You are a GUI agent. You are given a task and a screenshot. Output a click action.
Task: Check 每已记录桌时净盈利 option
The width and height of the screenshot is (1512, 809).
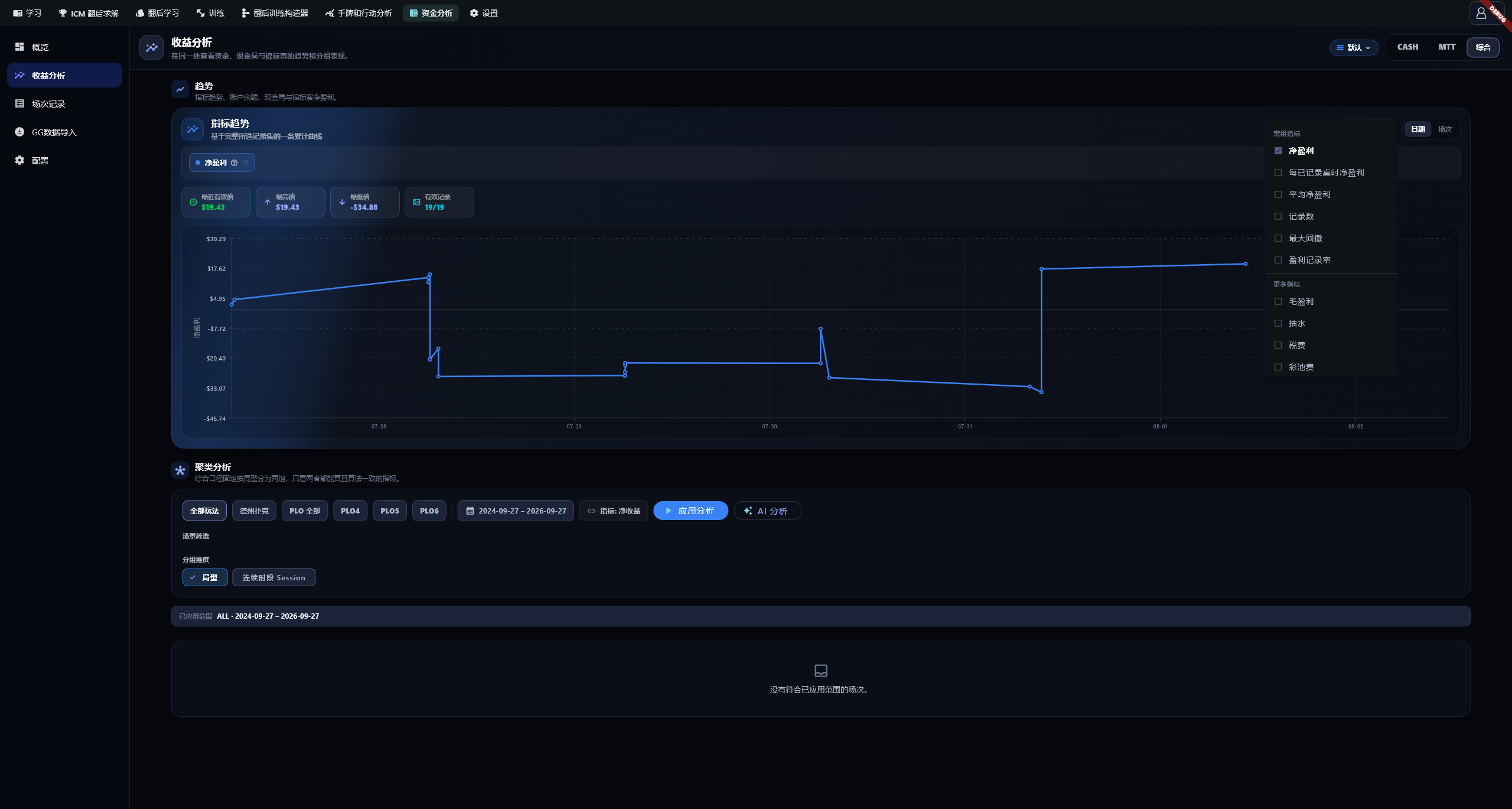click(x=1278, y=173)
